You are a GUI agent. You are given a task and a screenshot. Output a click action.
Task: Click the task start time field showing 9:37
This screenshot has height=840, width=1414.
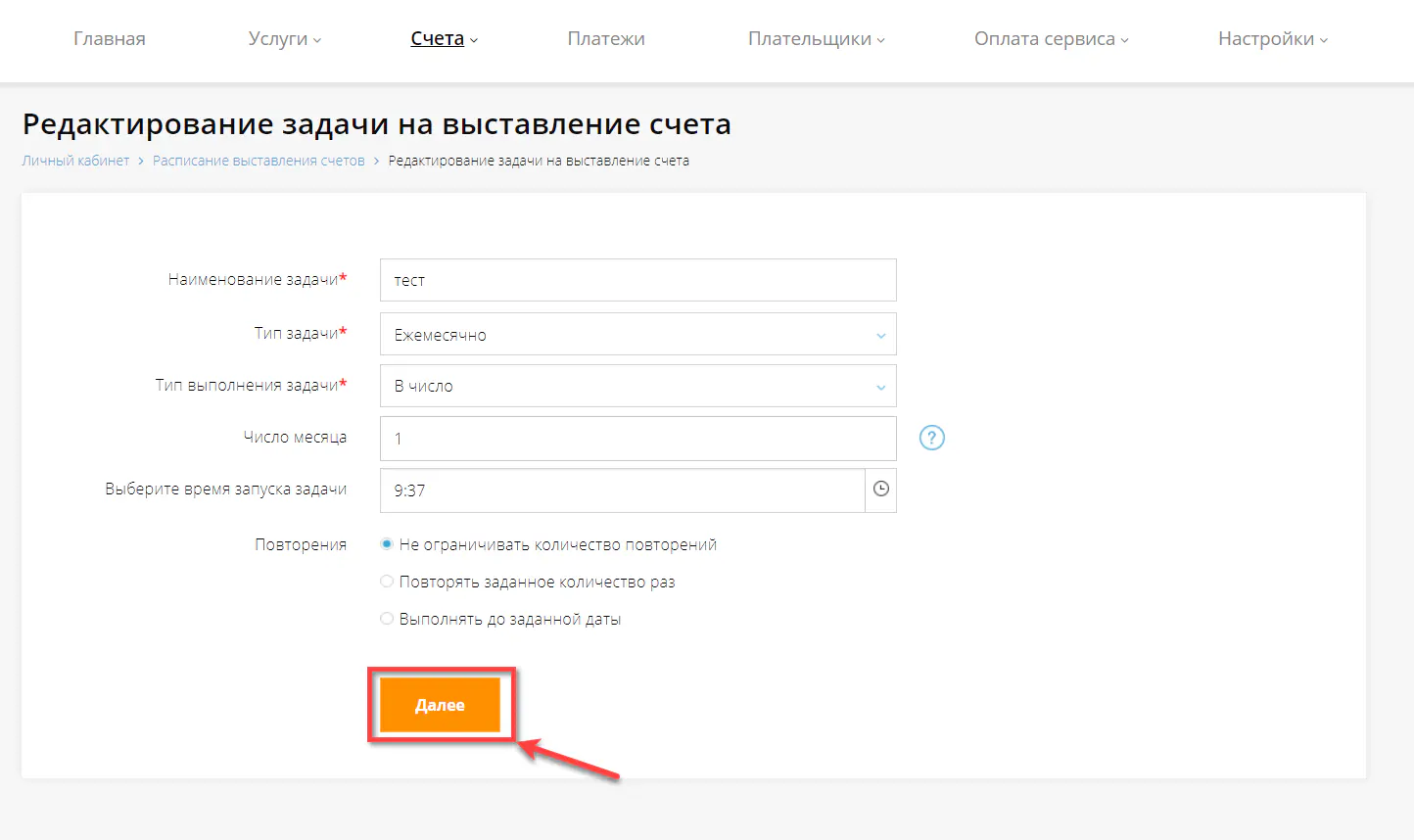click(617, 490)
